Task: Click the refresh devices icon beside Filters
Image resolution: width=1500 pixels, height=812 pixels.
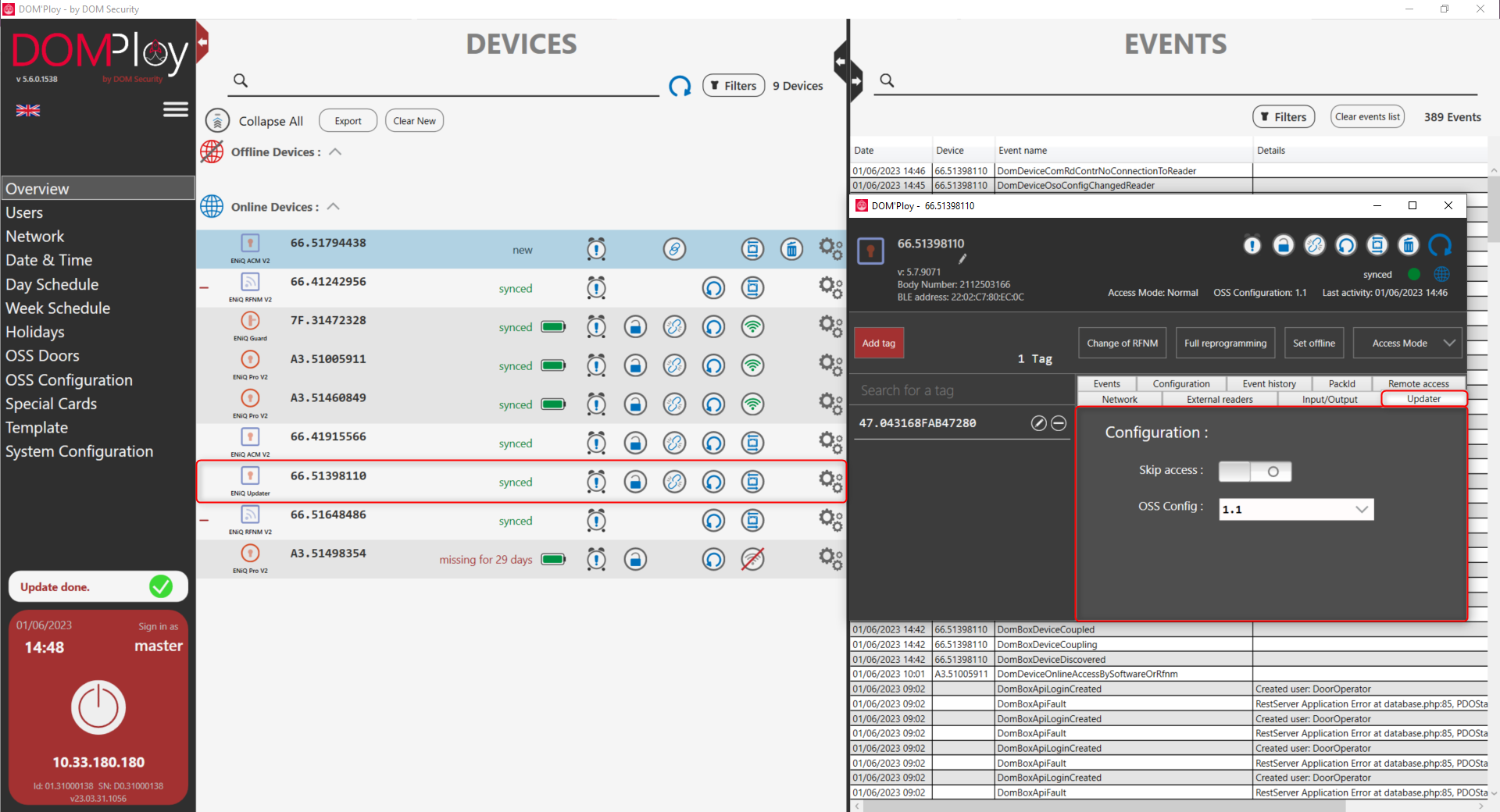Action: 680,86
